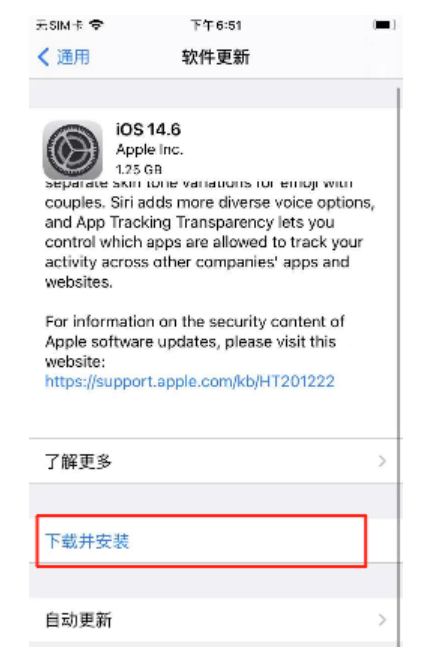Tap the Wi-Fi status icon
The width and height of the screenshot is (423, 647).
tap(96, 25)
